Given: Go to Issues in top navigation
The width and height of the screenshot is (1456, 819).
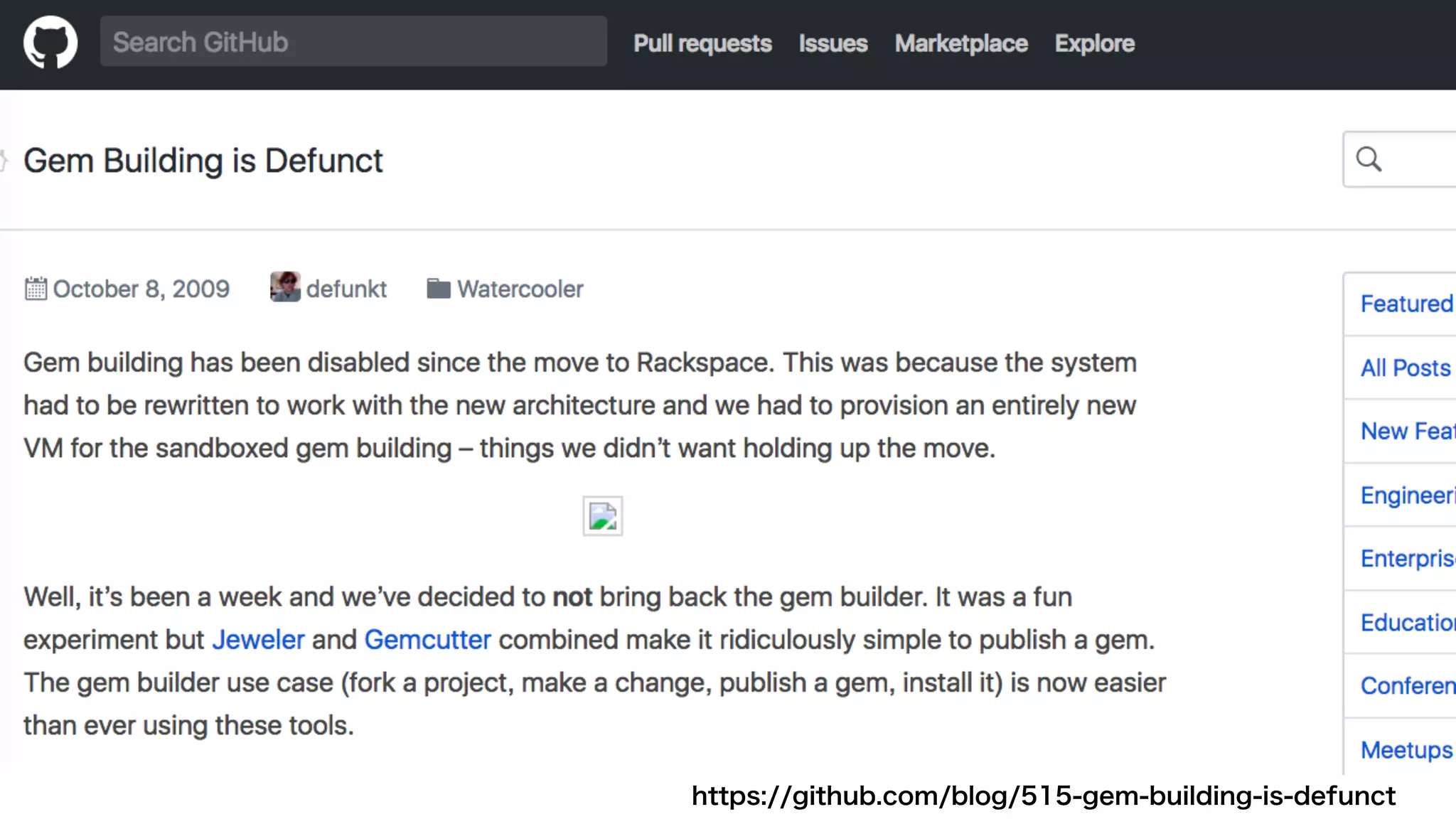Looking at the screenshot, I should pos(833,43).
